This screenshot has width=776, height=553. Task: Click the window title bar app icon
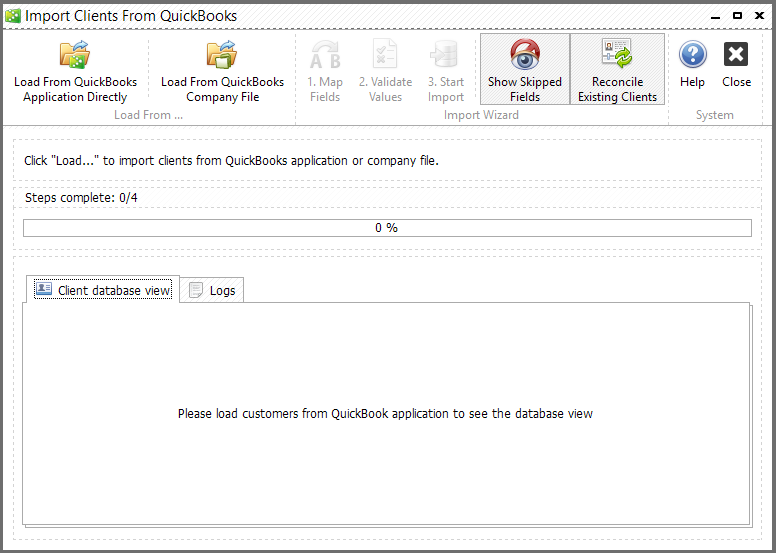point(13,16)
